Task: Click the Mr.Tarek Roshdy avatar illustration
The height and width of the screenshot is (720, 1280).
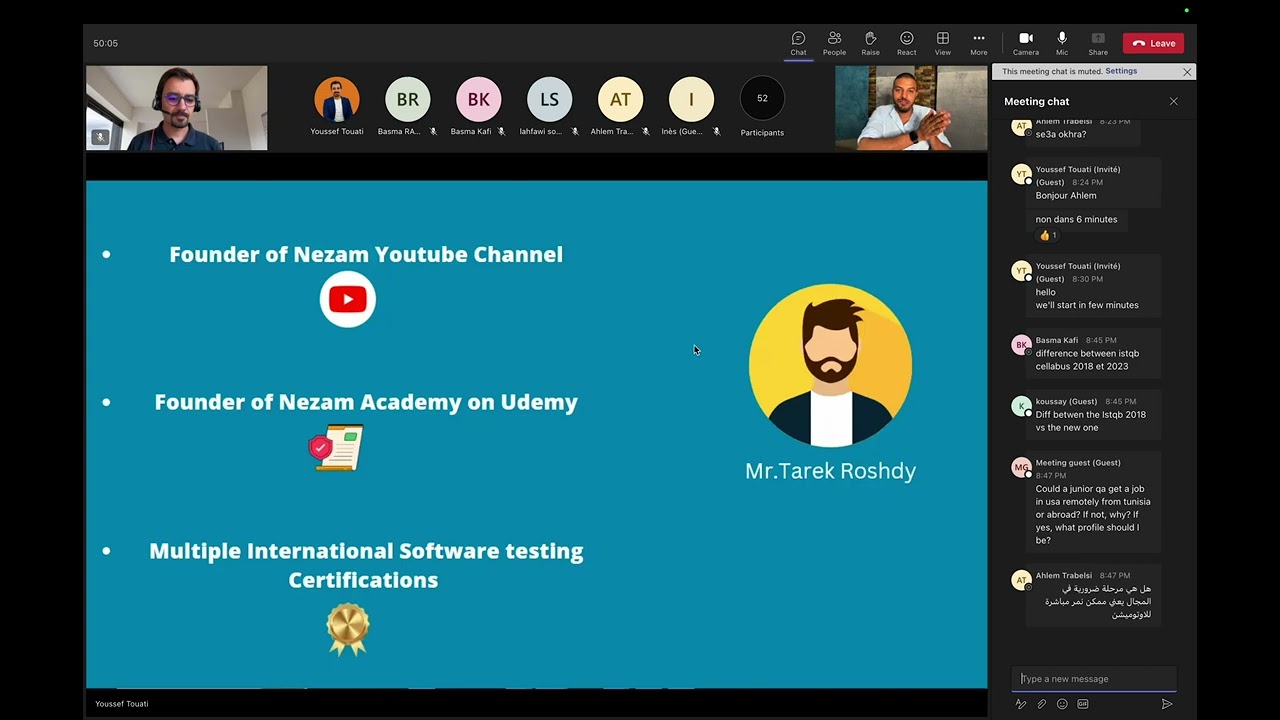Action: click(830, 365)
